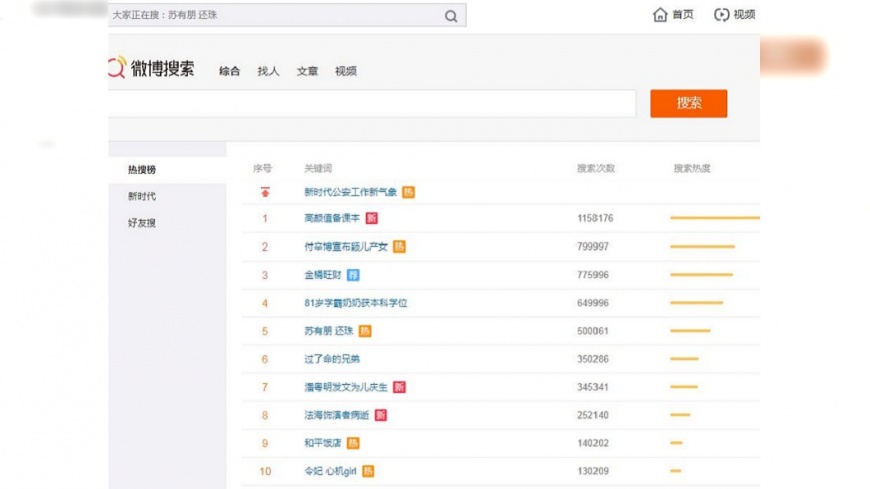Switch to the 视频 search tab
Image resolution: width=870 pixels, height=489 pixels.
click(x=346, y=71)
